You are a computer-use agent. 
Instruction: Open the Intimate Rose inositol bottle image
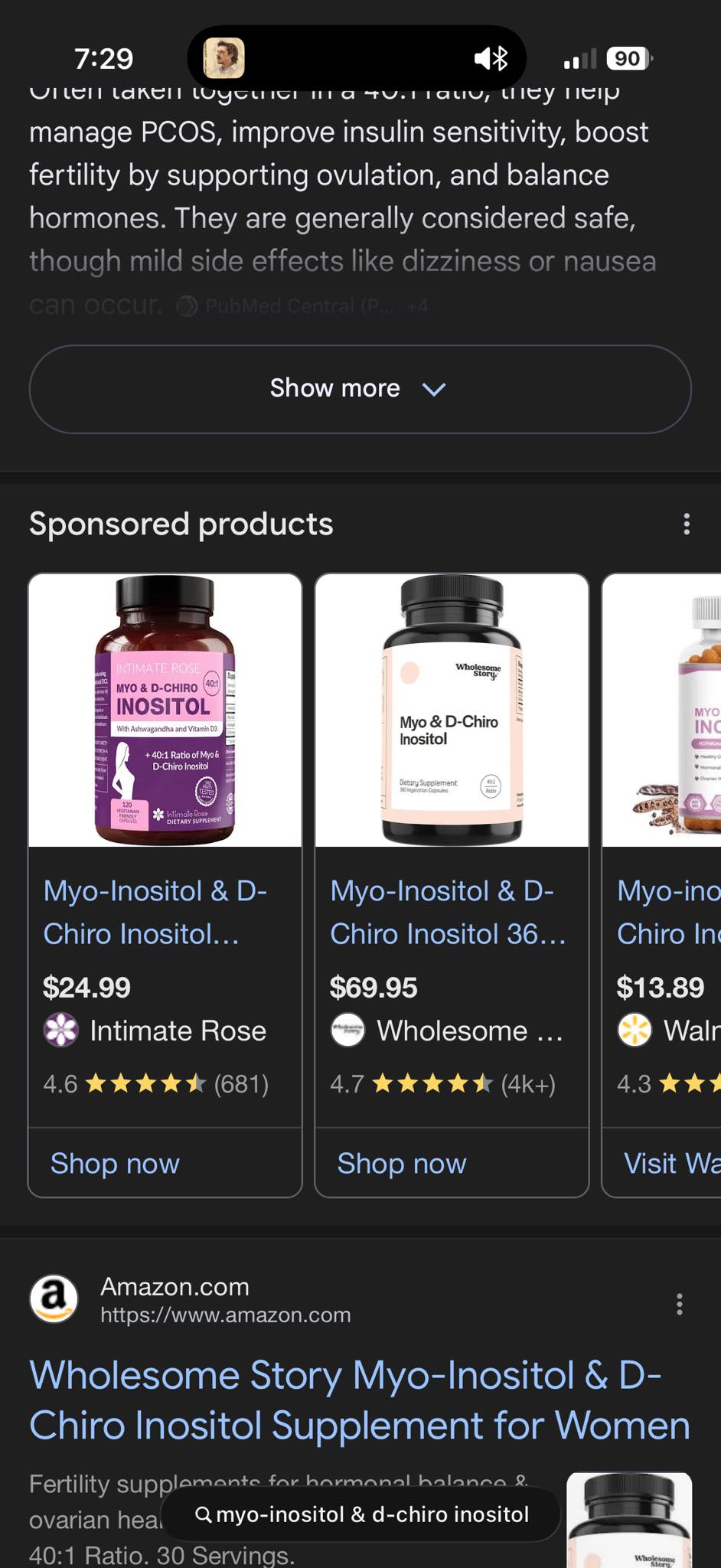coord(165,710)
